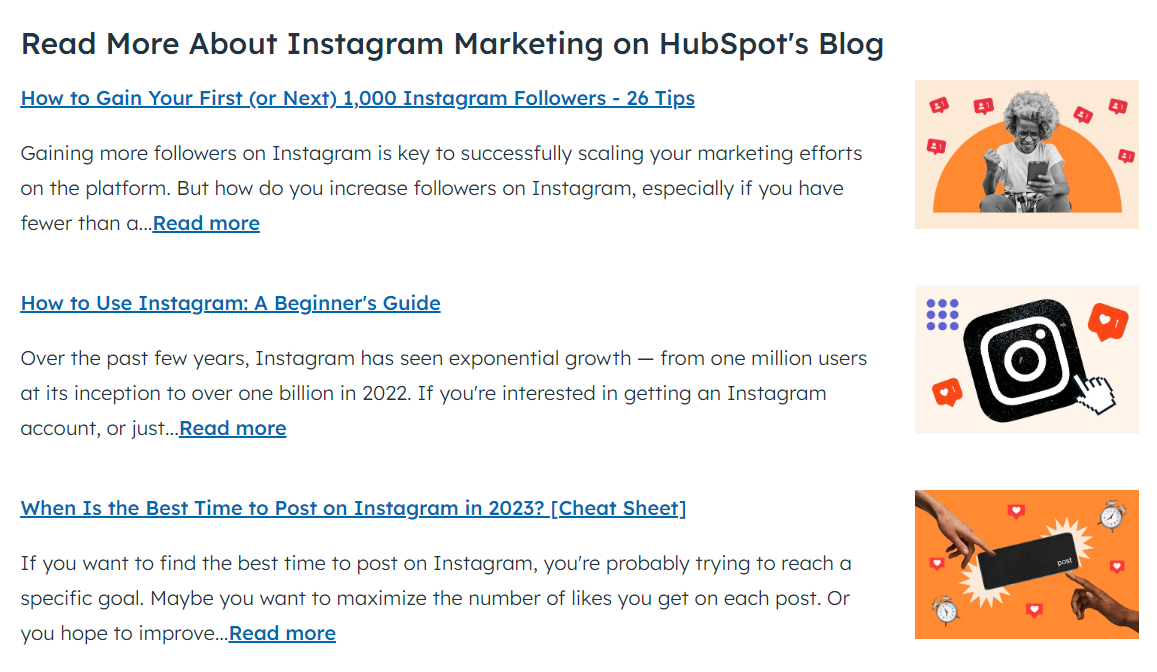Screen dimensions: 1157x672
Task: Click the Read More About Instagram Marketing heading
Action: point(452,44)
